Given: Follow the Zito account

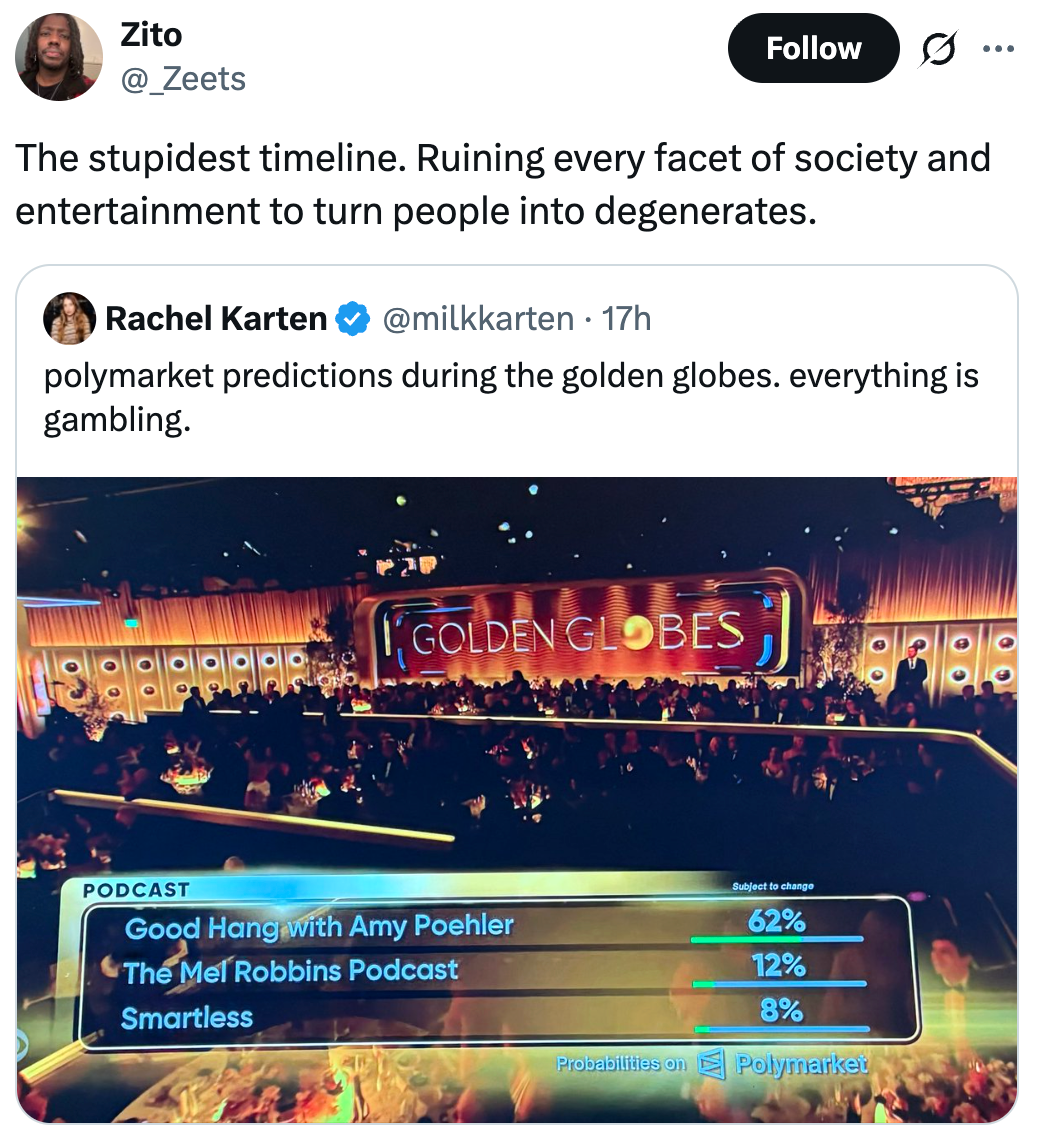Looking at the screenshot, I should [813, 48].
